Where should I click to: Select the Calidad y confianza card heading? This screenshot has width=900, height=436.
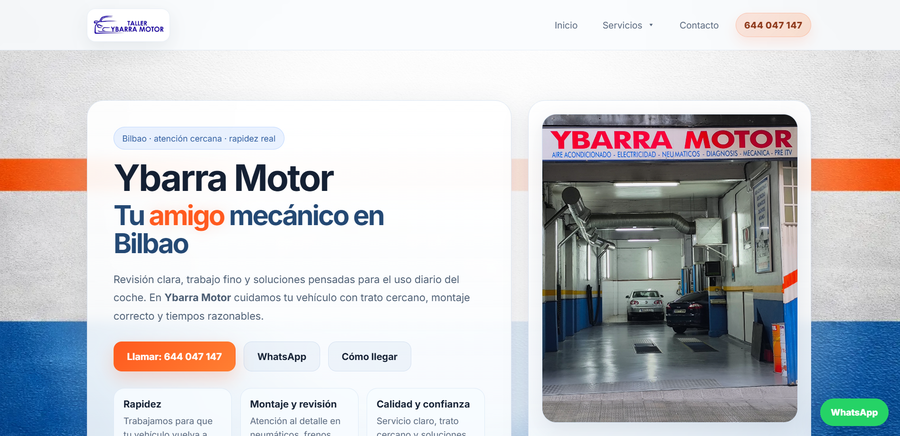pyautogui.click(x=423, y=404)
